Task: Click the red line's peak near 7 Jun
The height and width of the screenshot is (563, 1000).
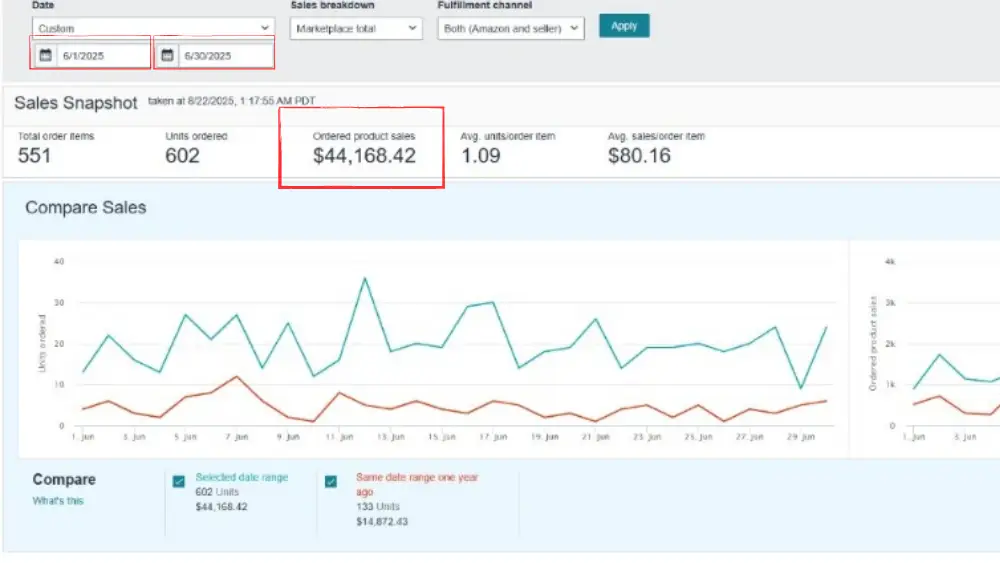Action: pos(236,377)
